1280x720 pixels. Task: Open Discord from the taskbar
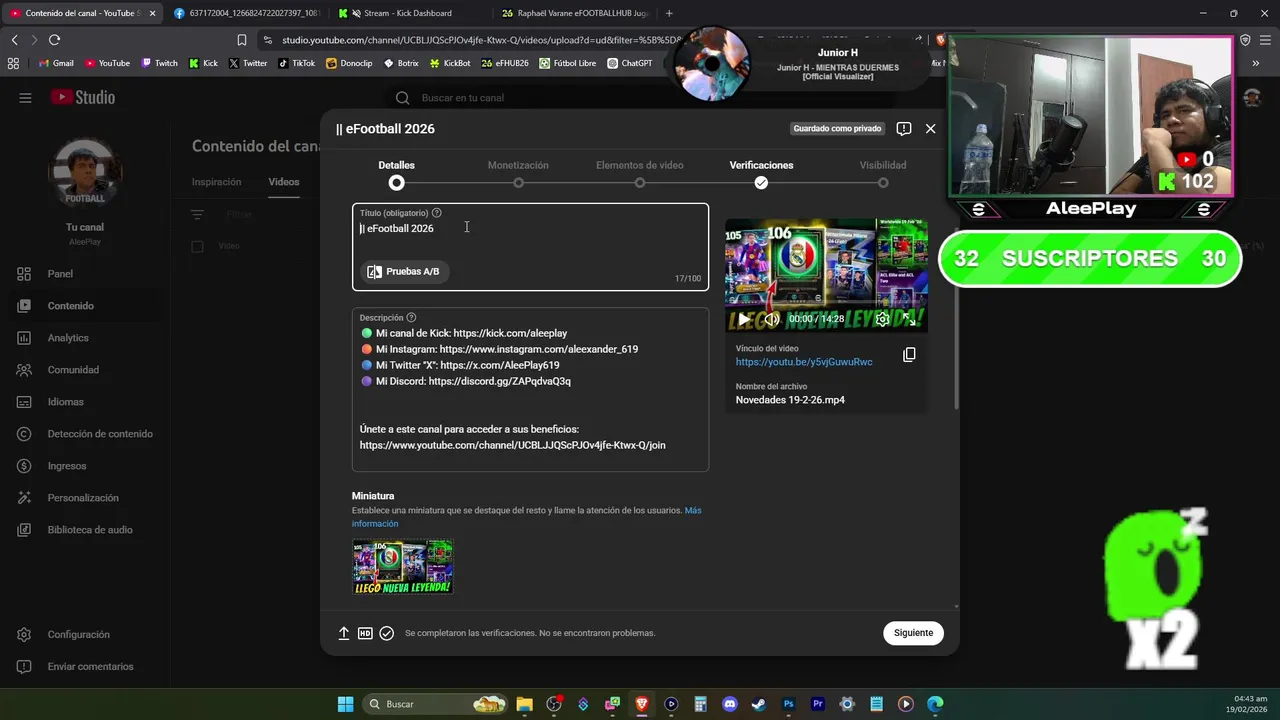tap(730, 704)
